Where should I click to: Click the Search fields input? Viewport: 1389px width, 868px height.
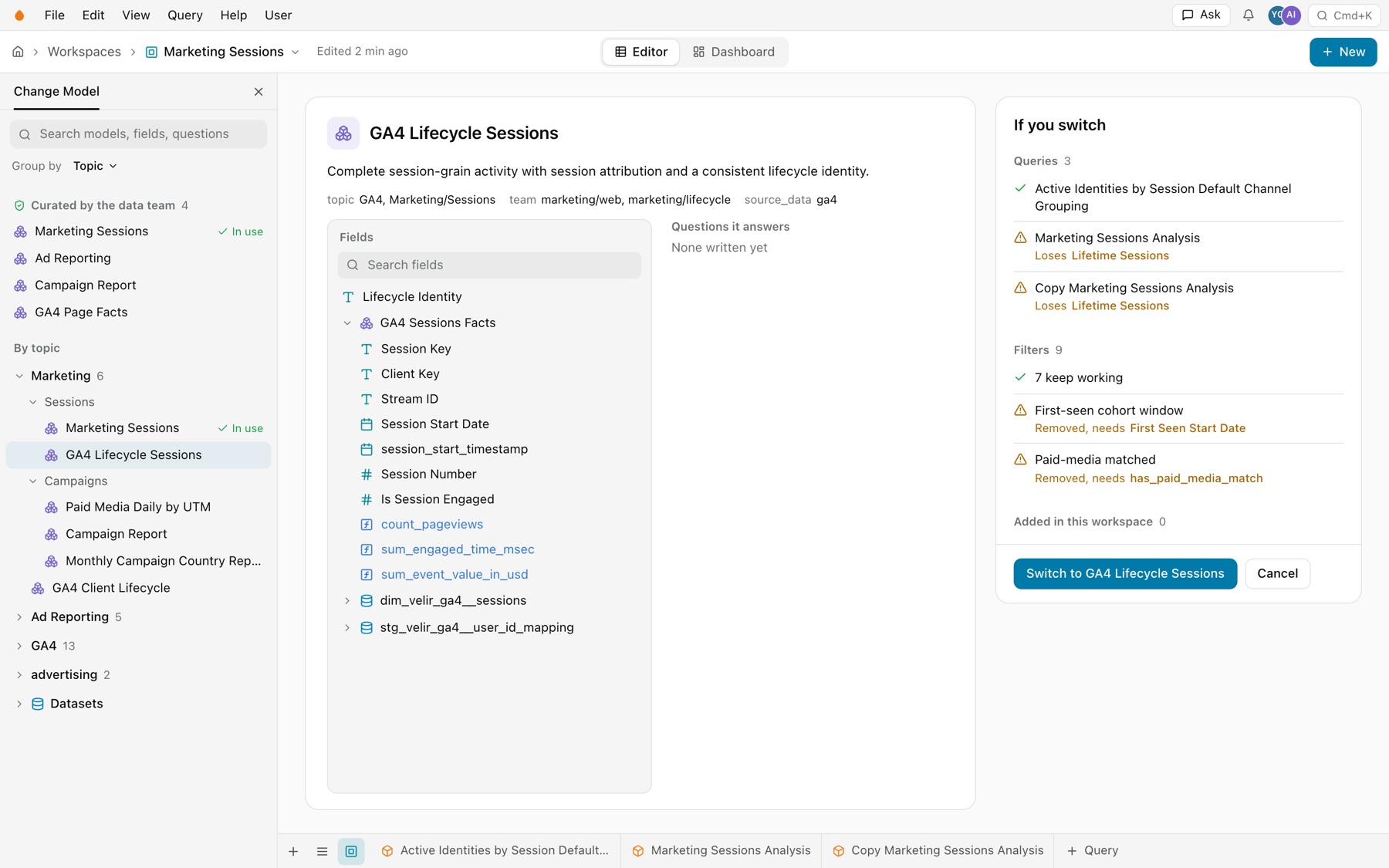pyautogui.click(x=489, y=265)
